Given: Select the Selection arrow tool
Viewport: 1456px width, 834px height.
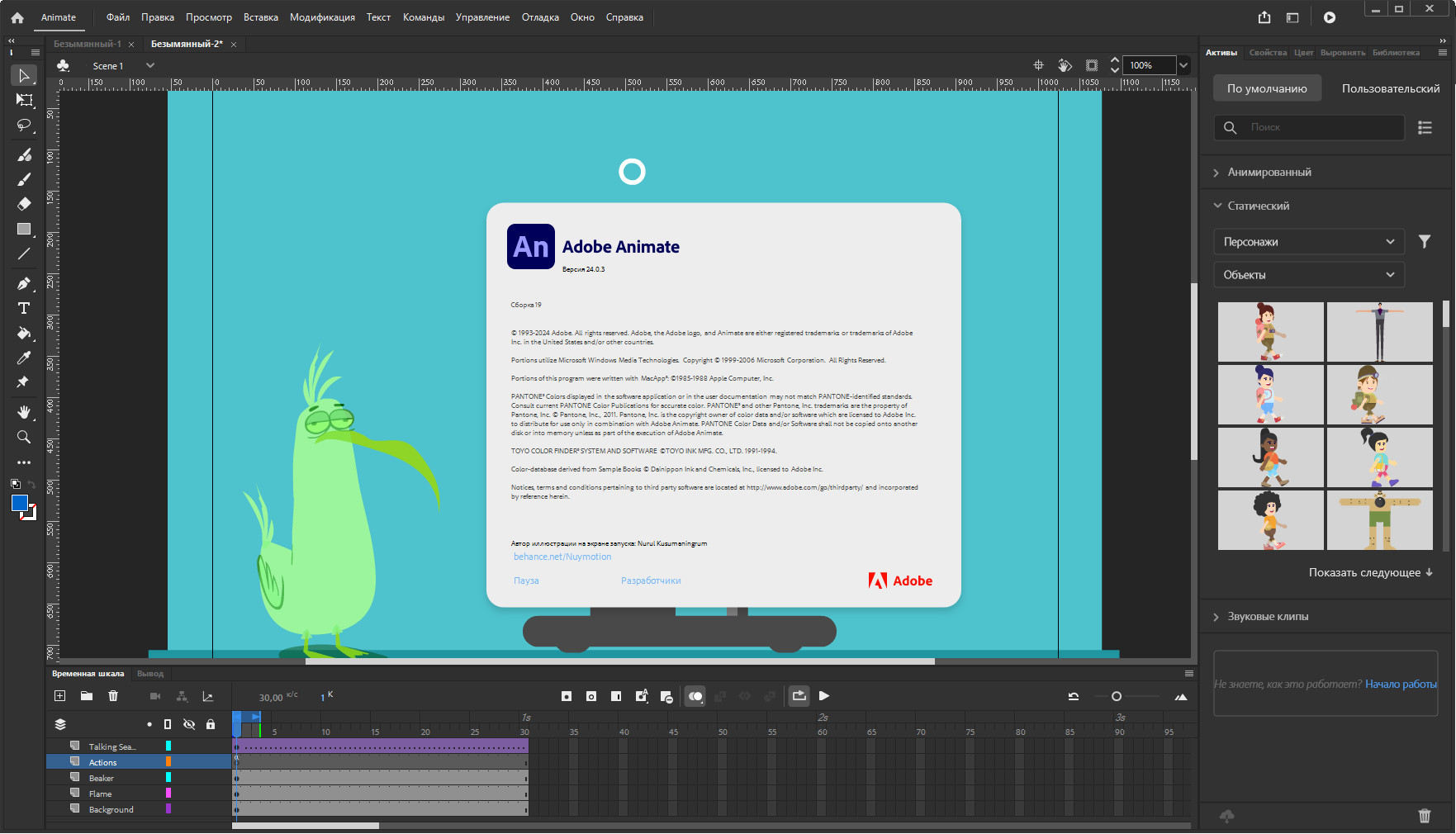Looking at the screenshot, I should coord(24,76).
